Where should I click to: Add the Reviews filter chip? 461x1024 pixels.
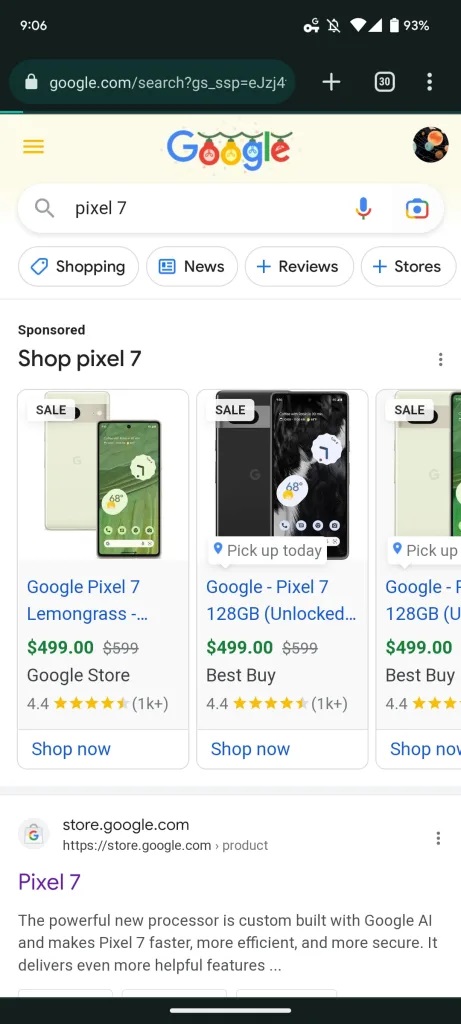coord(299,266)
